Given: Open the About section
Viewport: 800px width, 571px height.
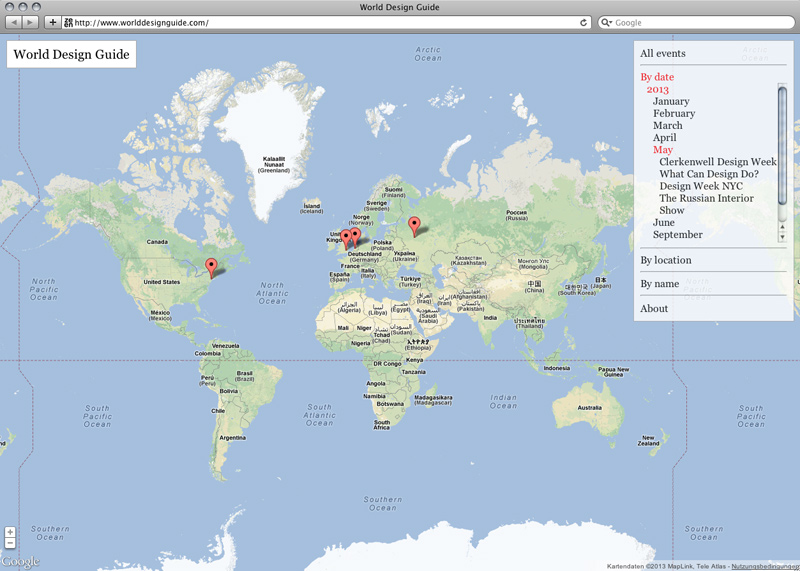Looking at the screenshot, I should [x=654, y=309].
